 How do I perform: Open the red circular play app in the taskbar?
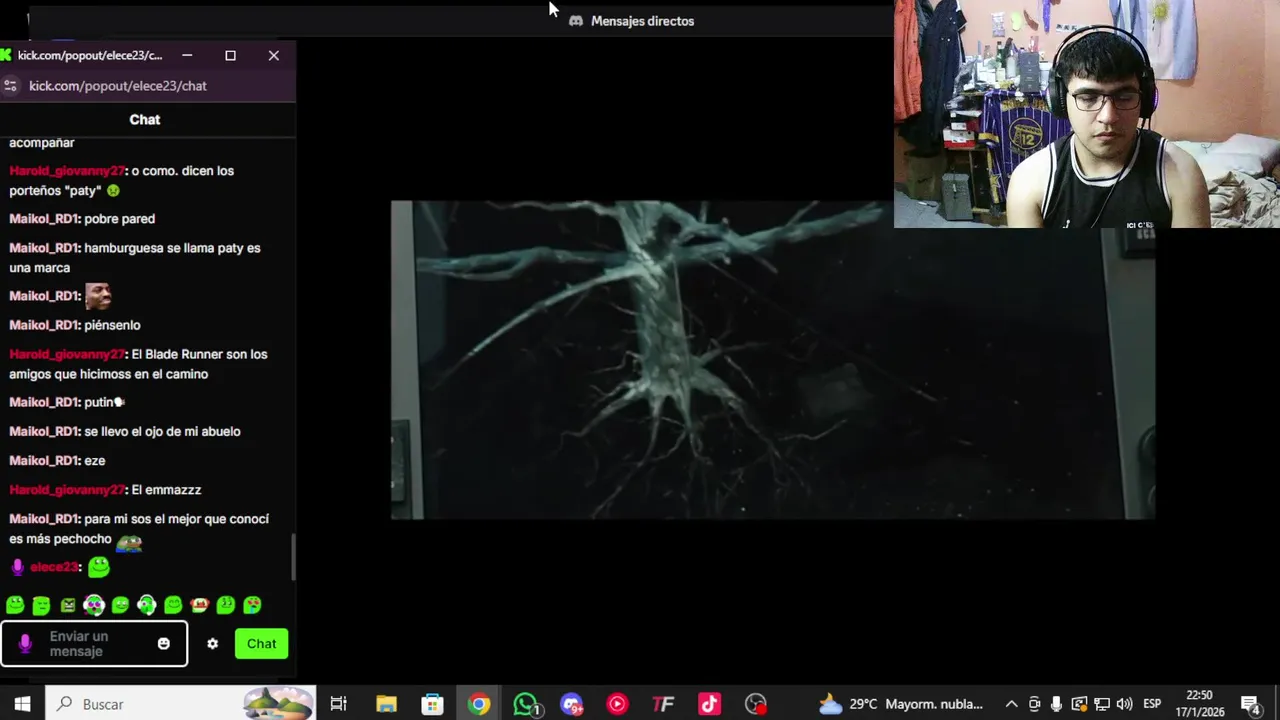[x=617, y=704]
